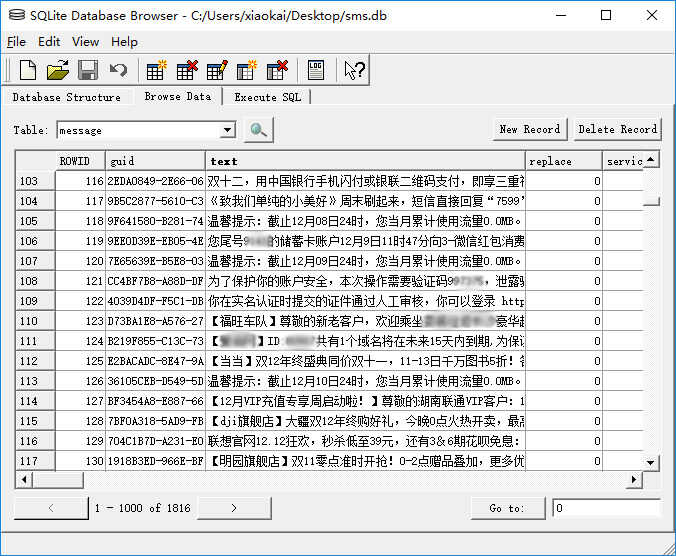Click the New Record button
The width and height of the screenshot is (676, 556).
click(x=529, y=129)
